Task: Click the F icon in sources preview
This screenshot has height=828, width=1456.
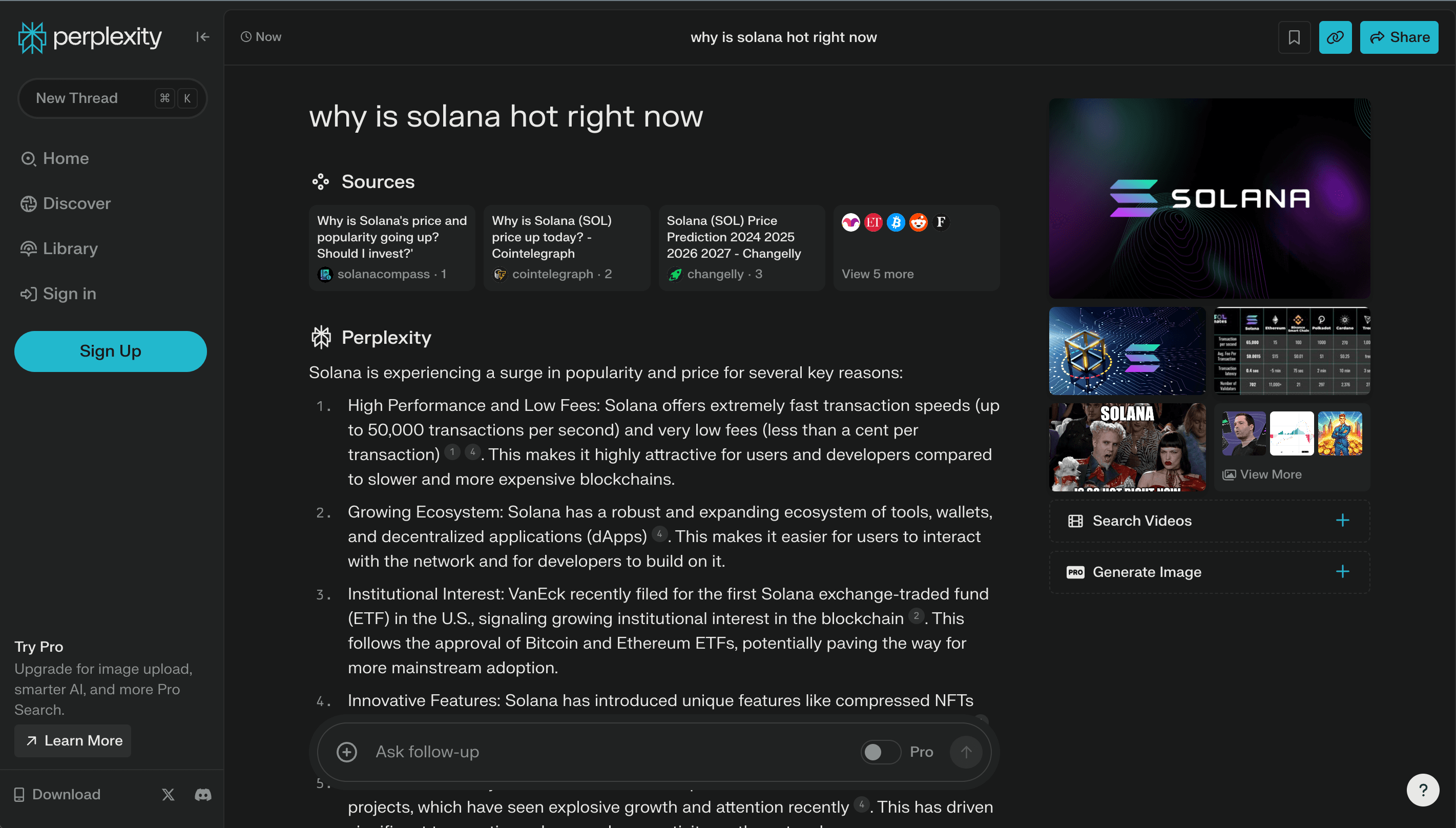Action: coord(941,222)
